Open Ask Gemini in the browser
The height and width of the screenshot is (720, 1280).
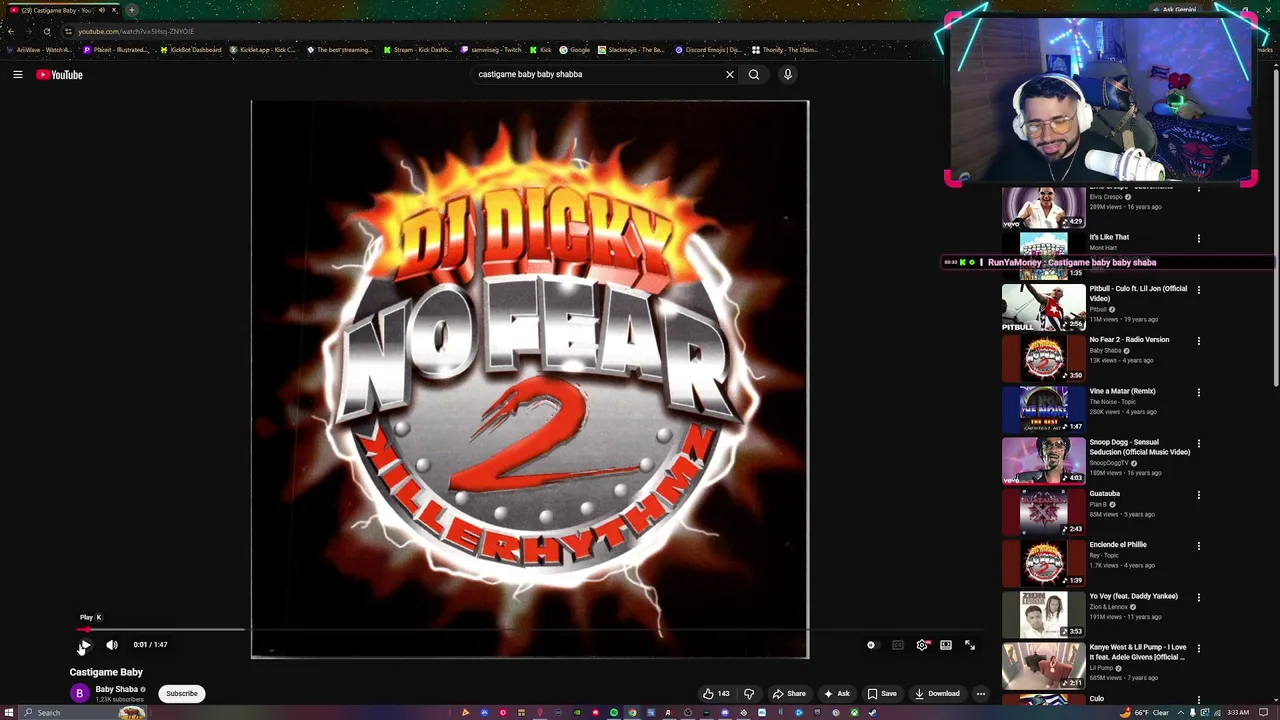coord(1176,10)
